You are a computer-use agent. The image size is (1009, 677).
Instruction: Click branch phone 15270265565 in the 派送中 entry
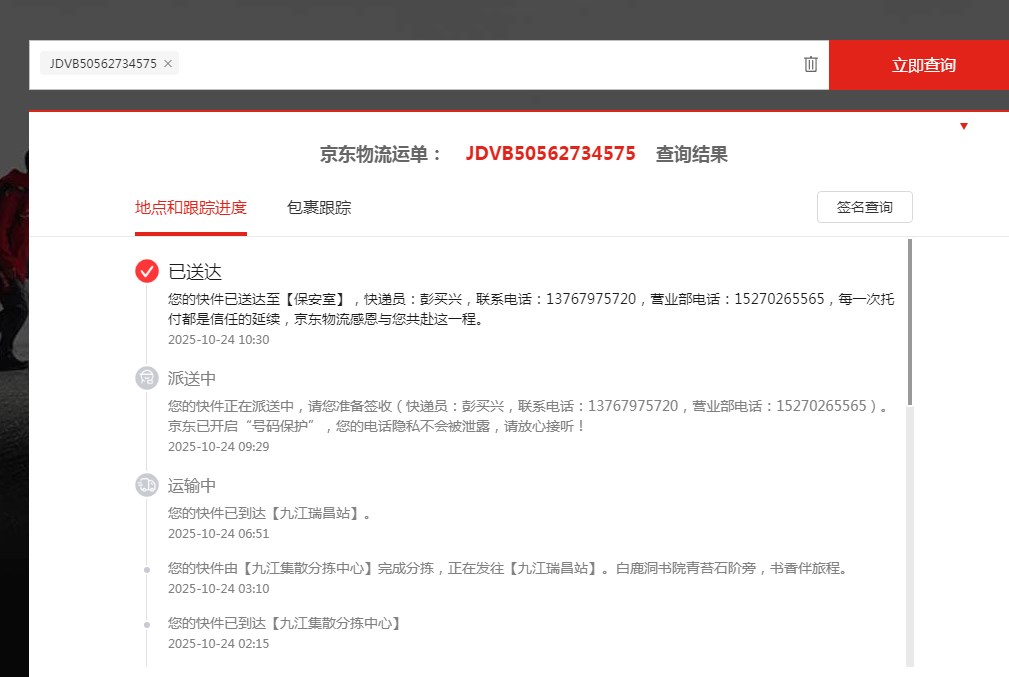[x=824, y=406]
